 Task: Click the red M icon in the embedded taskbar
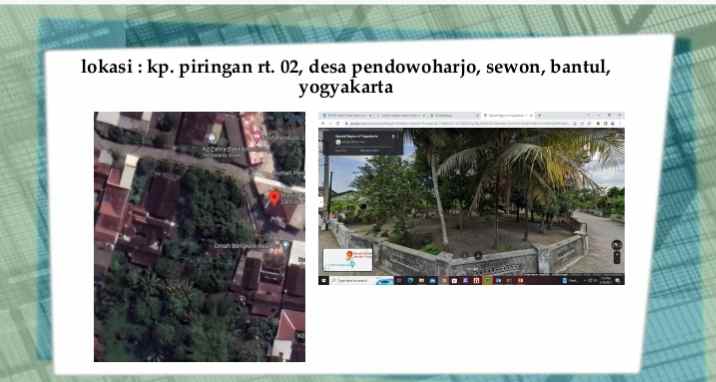pos(476,280)
